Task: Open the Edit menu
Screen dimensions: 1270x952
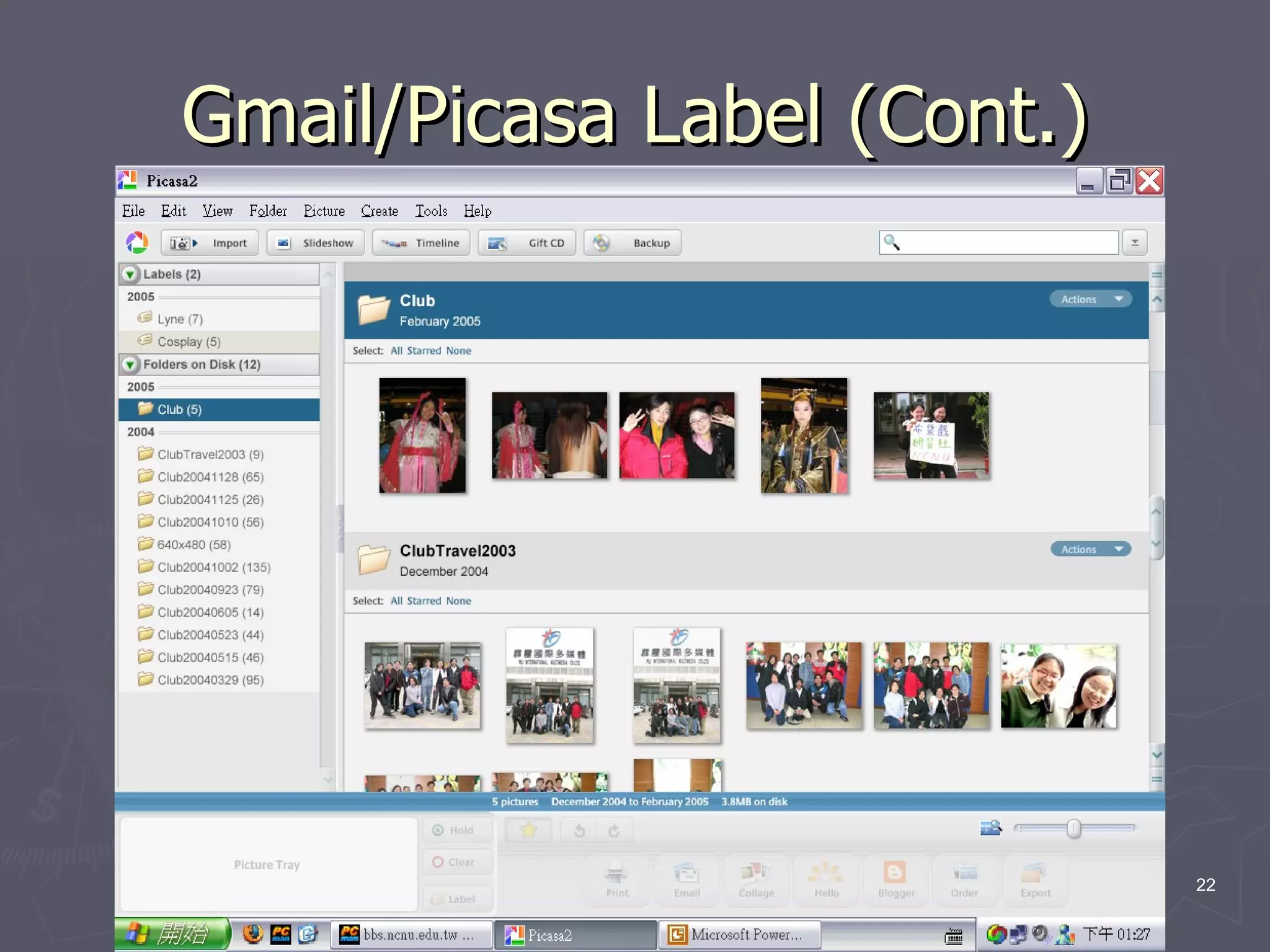Action: point(174,211)
